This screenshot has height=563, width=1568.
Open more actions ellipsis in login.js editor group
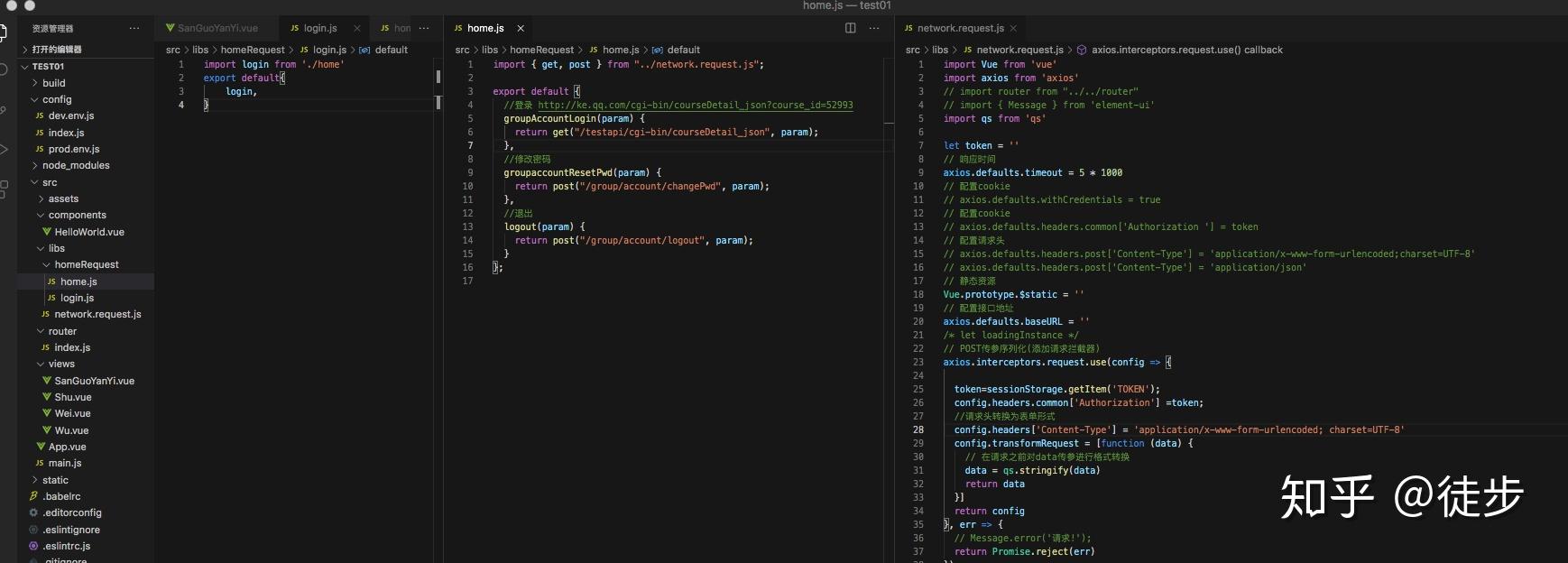[424, 28]
